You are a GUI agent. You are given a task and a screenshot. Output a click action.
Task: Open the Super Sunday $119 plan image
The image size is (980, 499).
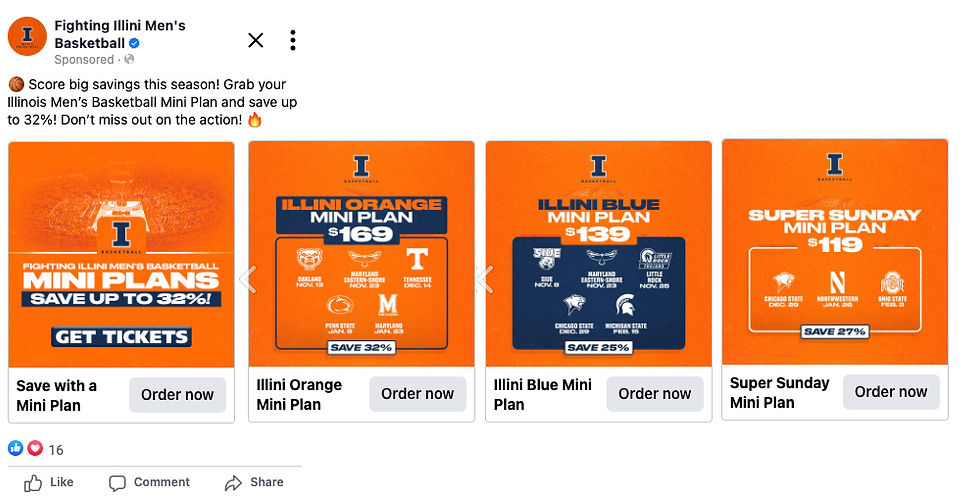[835, 252]
